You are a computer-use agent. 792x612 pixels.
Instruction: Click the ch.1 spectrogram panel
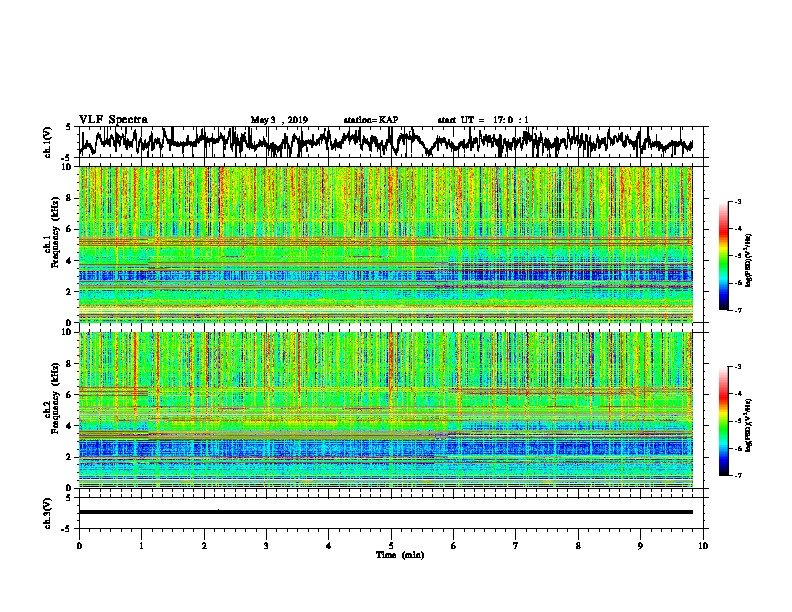point(386,244)
